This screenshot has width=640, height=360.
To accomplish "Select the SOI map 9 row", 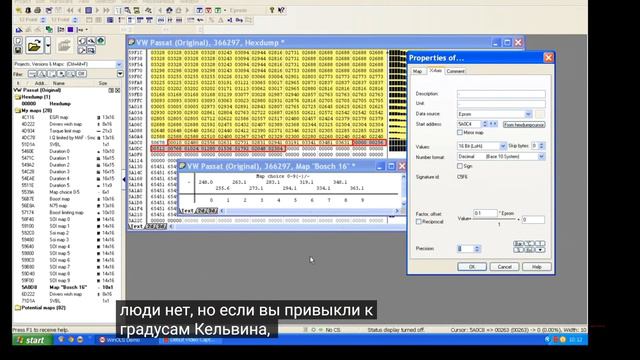I will point(67,280).
